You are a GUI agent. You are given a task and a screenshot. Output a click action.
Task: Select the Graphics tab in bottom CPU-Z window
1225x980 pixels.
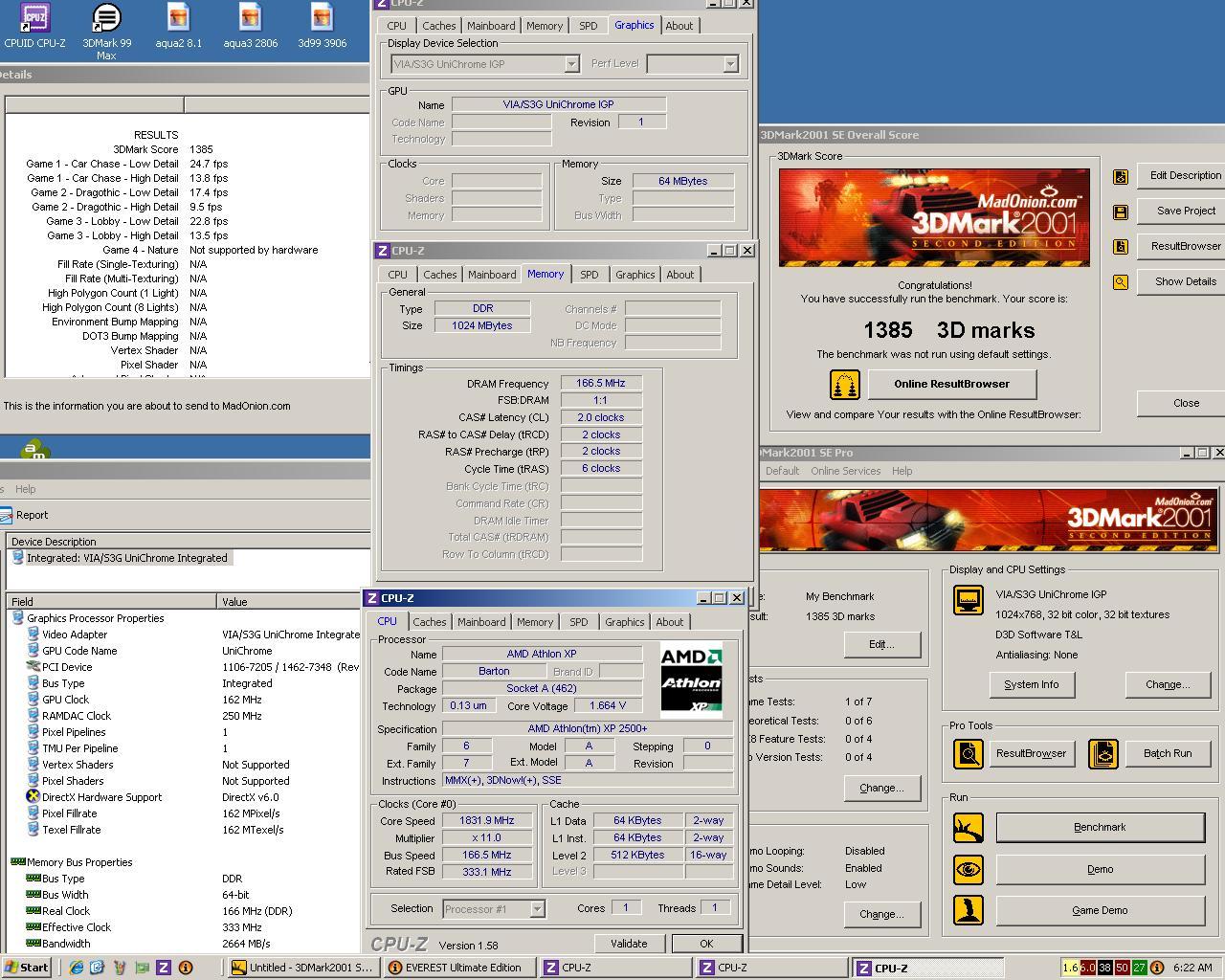625,622
